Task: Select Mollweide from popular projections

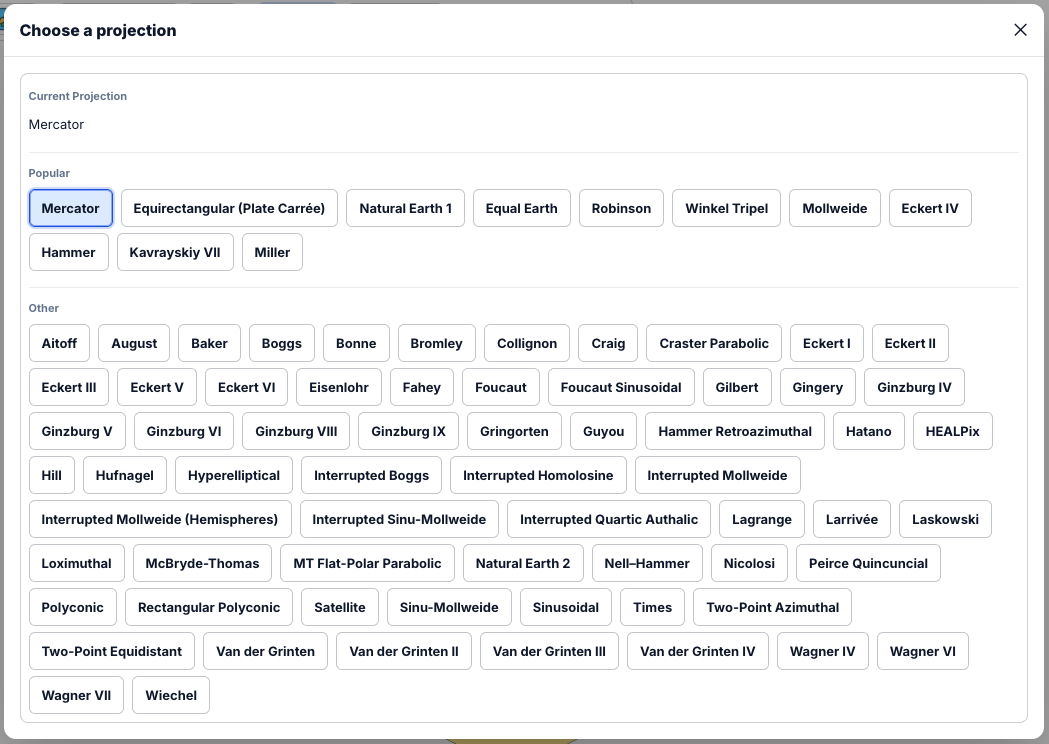Action: pyautogui.click(x=834, y=208)
